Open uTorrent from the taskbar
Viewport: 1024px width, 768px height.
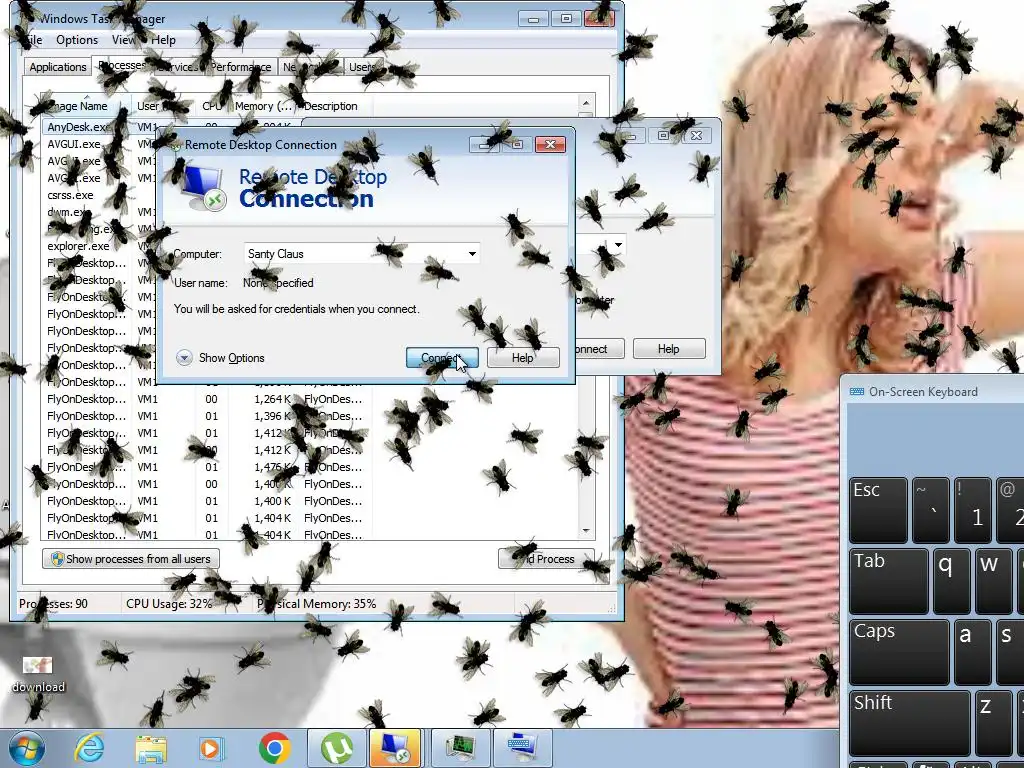(x=337, y=748)
